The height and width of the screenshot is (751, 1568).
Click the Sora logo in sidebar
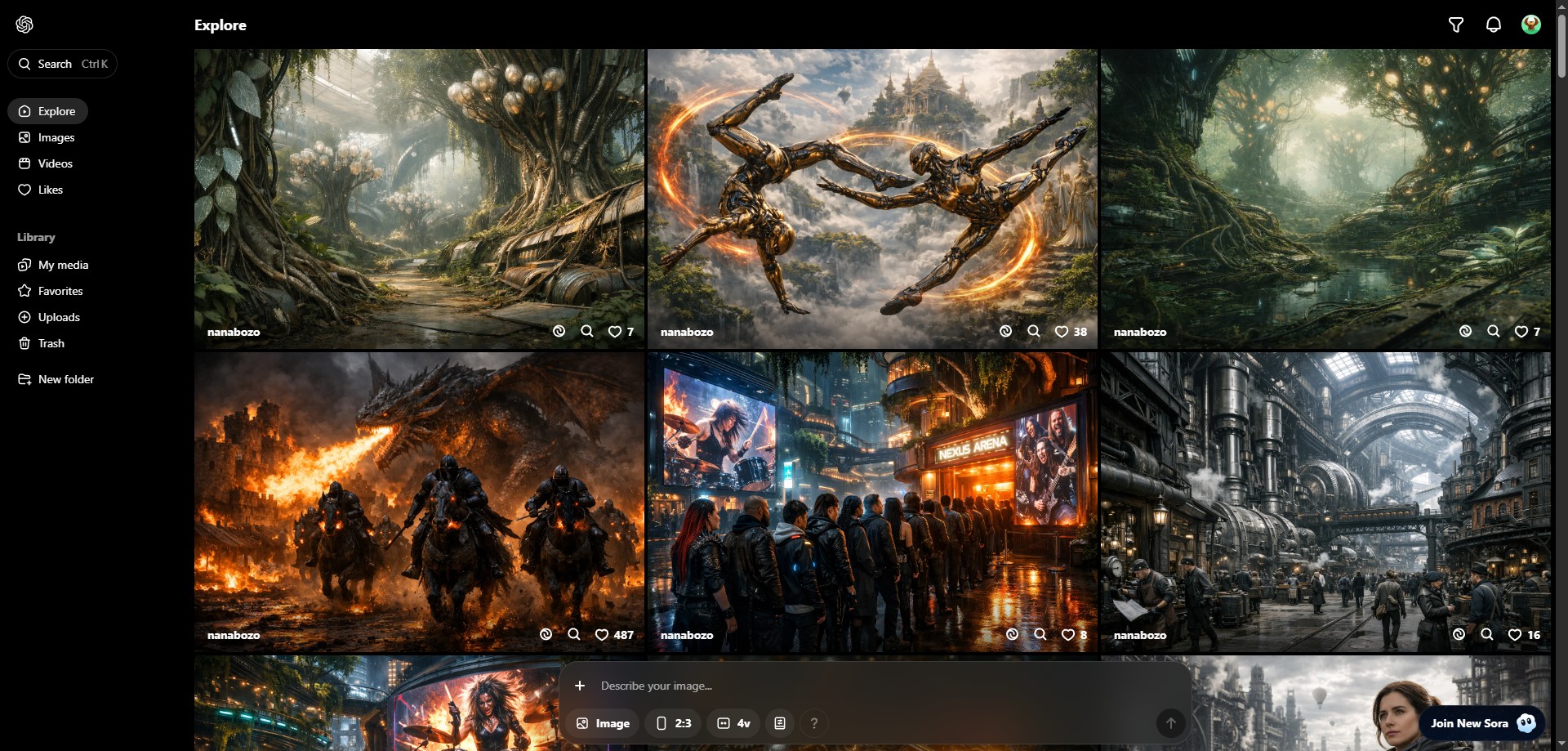24,25
